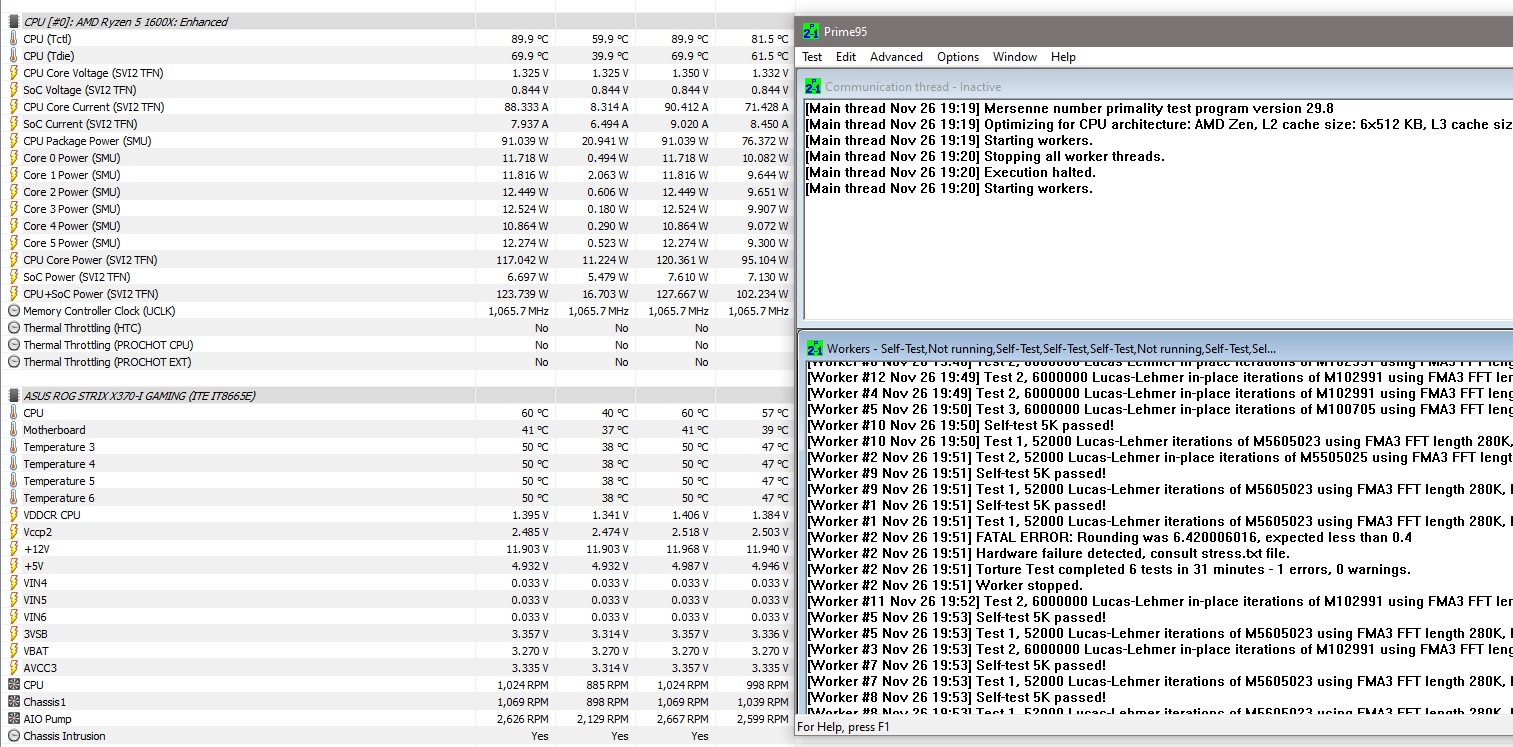The width and height of the screenshot is (1513, 747).
Task: Select the Vccp2 voltage label
Action: pyautogui.click(x=37, y=531)
